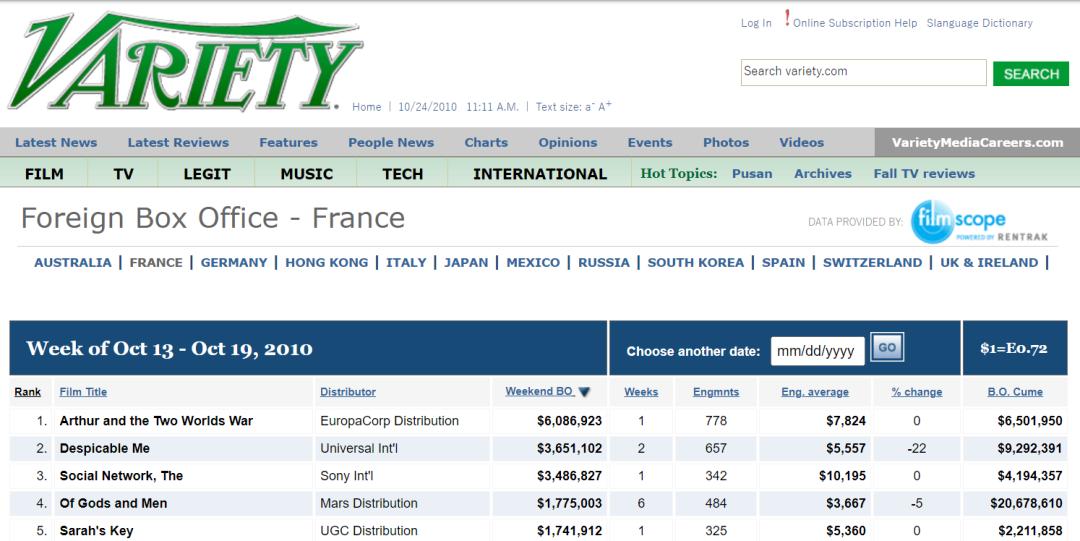The image size is (1080, 541).
Task: Select the FILM section tab
Action: point(44,174)
